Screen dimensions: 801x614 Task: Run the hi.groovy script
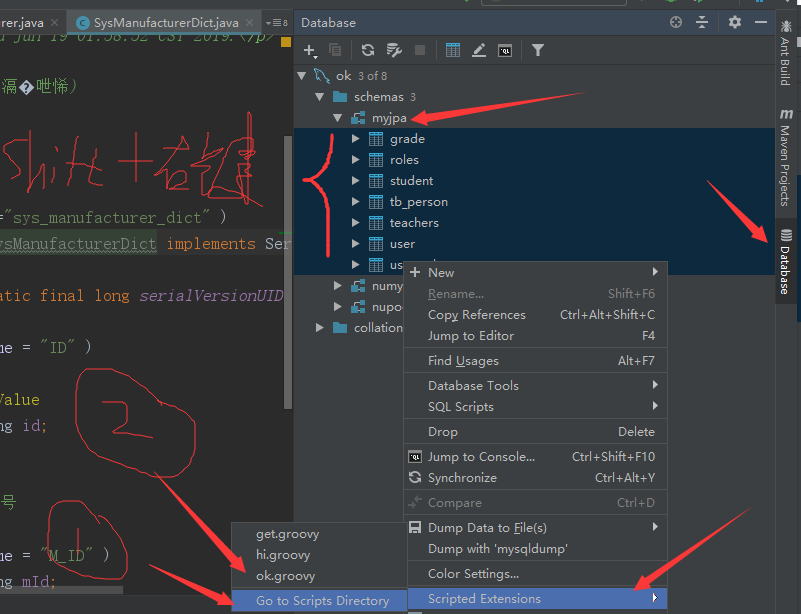click(319, 555)
